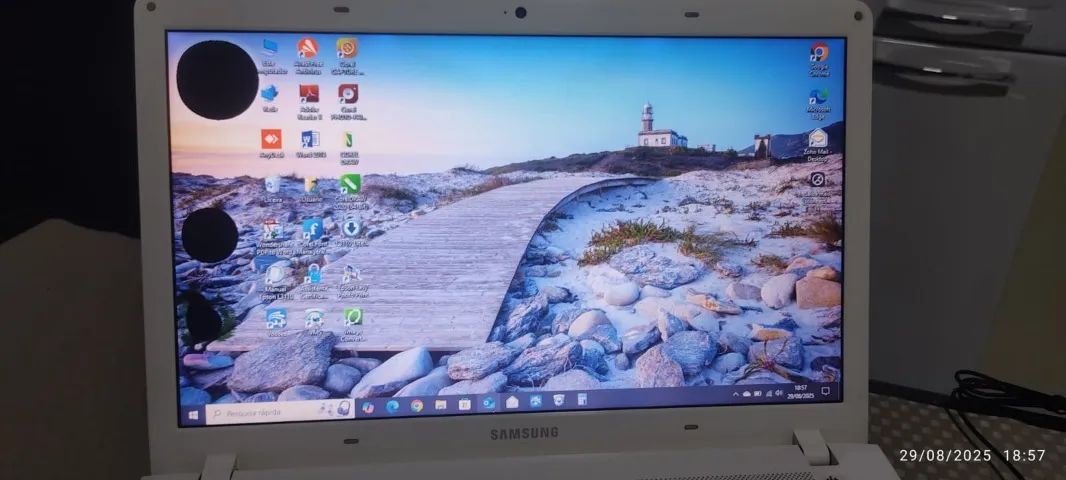This screenshot has height=480, width=1066.
Task: Open the Corel Font Manager shortcut
Action: (x=313, y=229)
